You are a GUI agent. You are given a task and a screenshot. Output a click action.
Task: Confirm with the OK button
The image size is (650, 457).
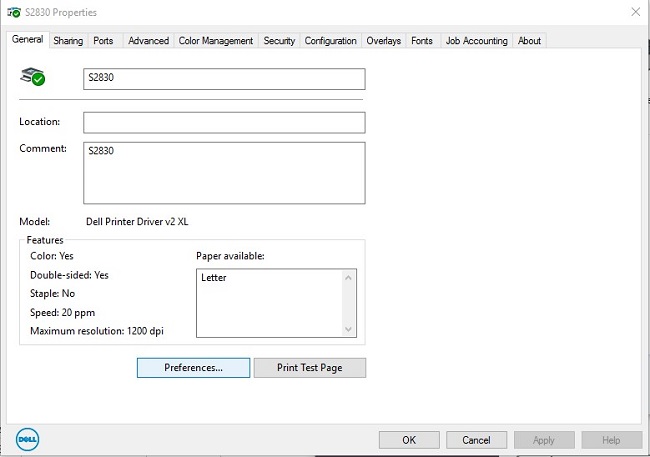pos(409,440)
